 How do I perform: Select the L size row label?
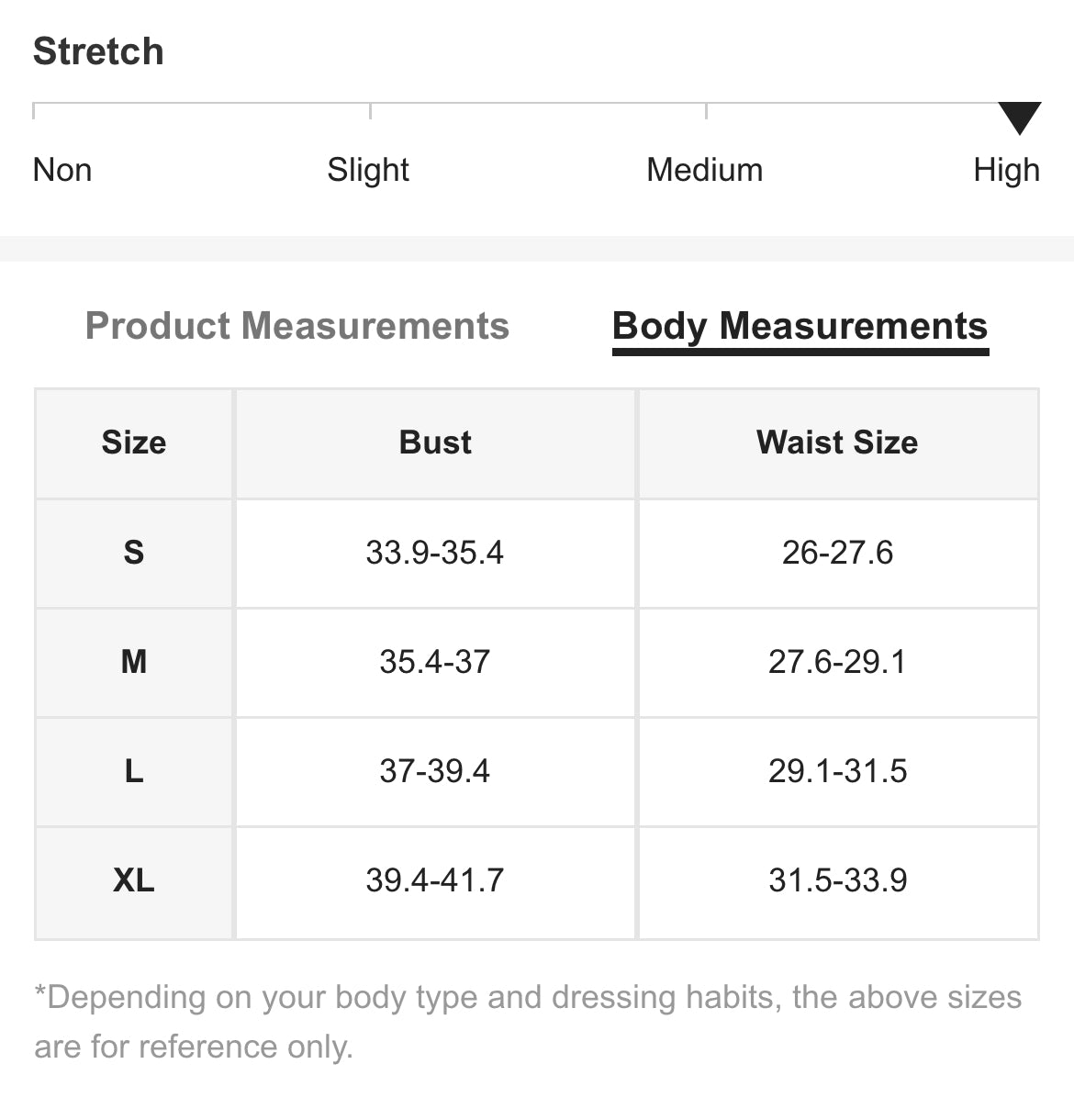134,771
